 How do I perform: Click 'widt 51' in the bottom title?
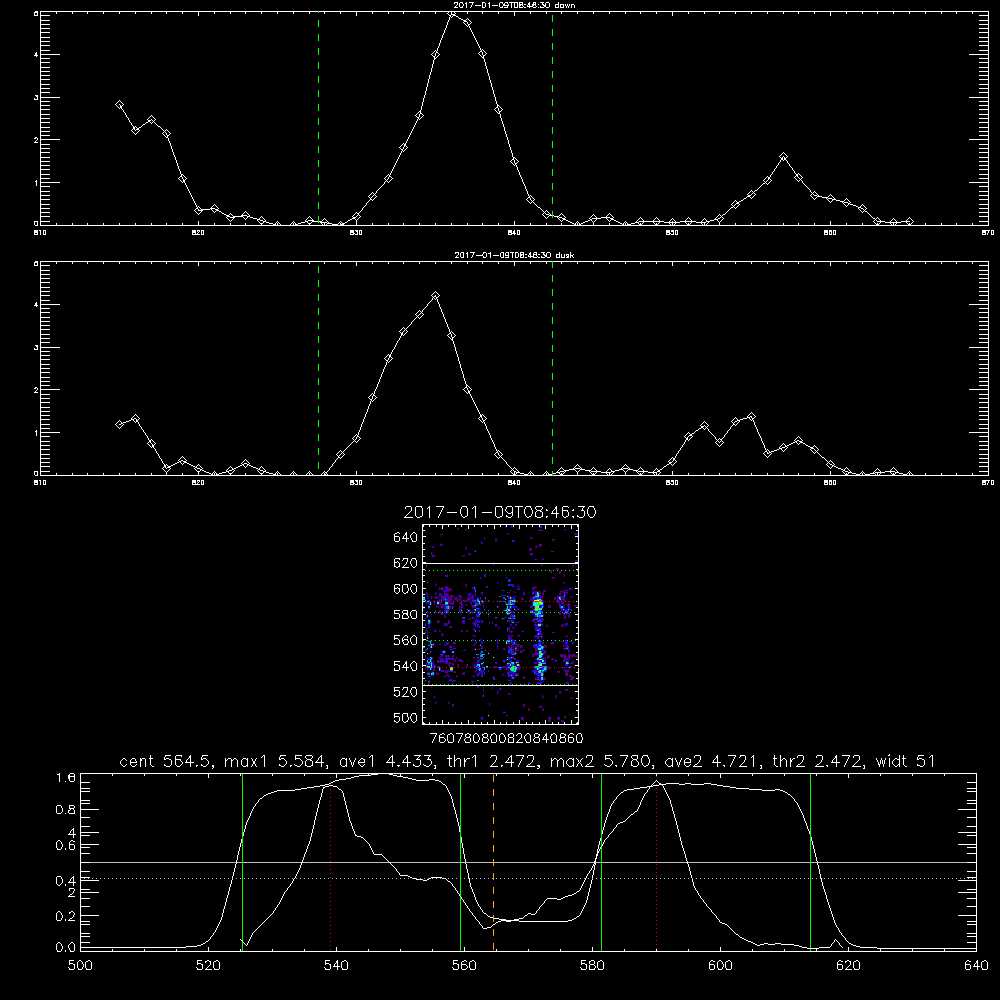tap(906, 761)
